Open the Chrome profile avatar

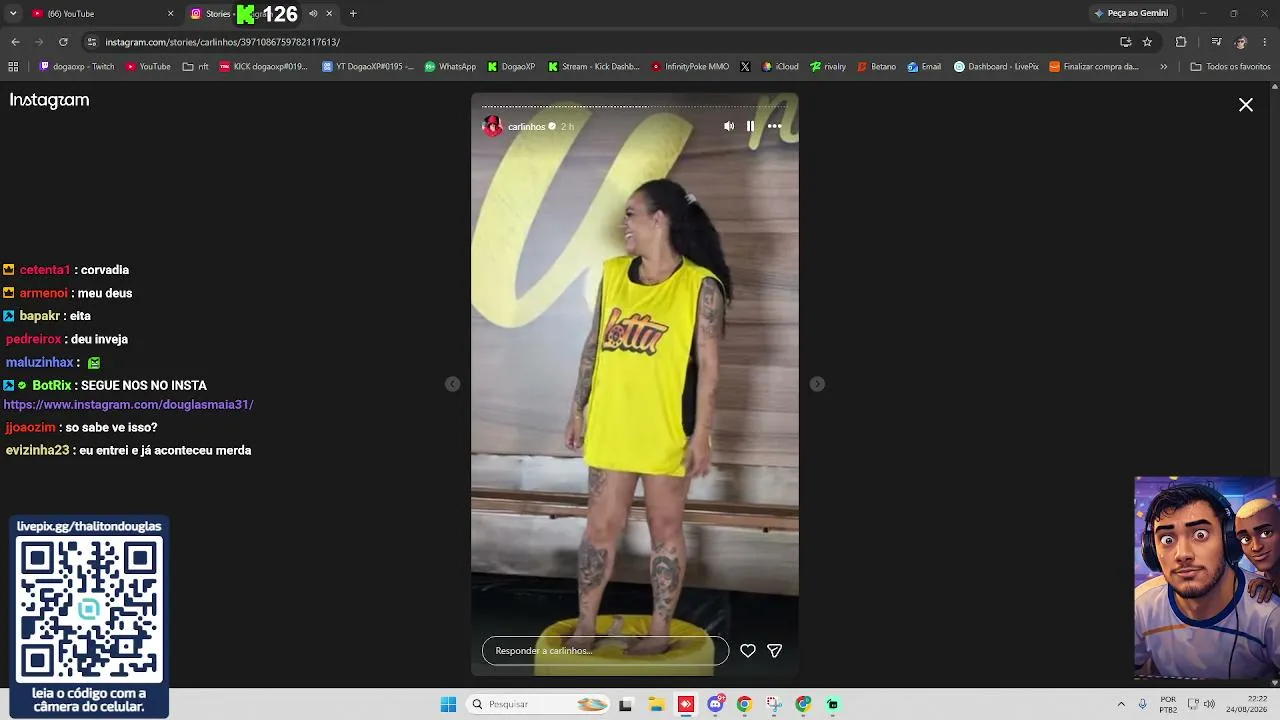pos(1241,42)
